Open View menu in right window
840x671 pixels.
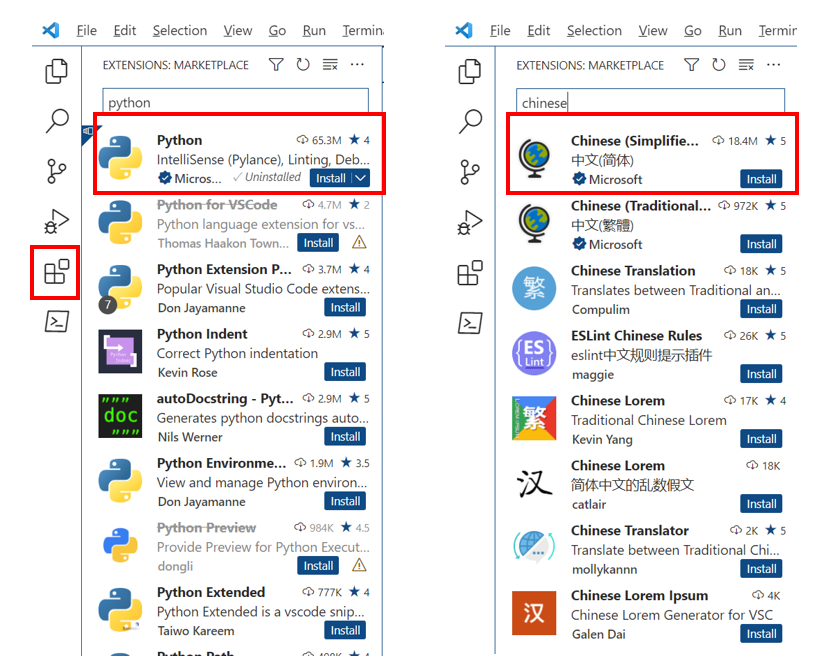652,31
